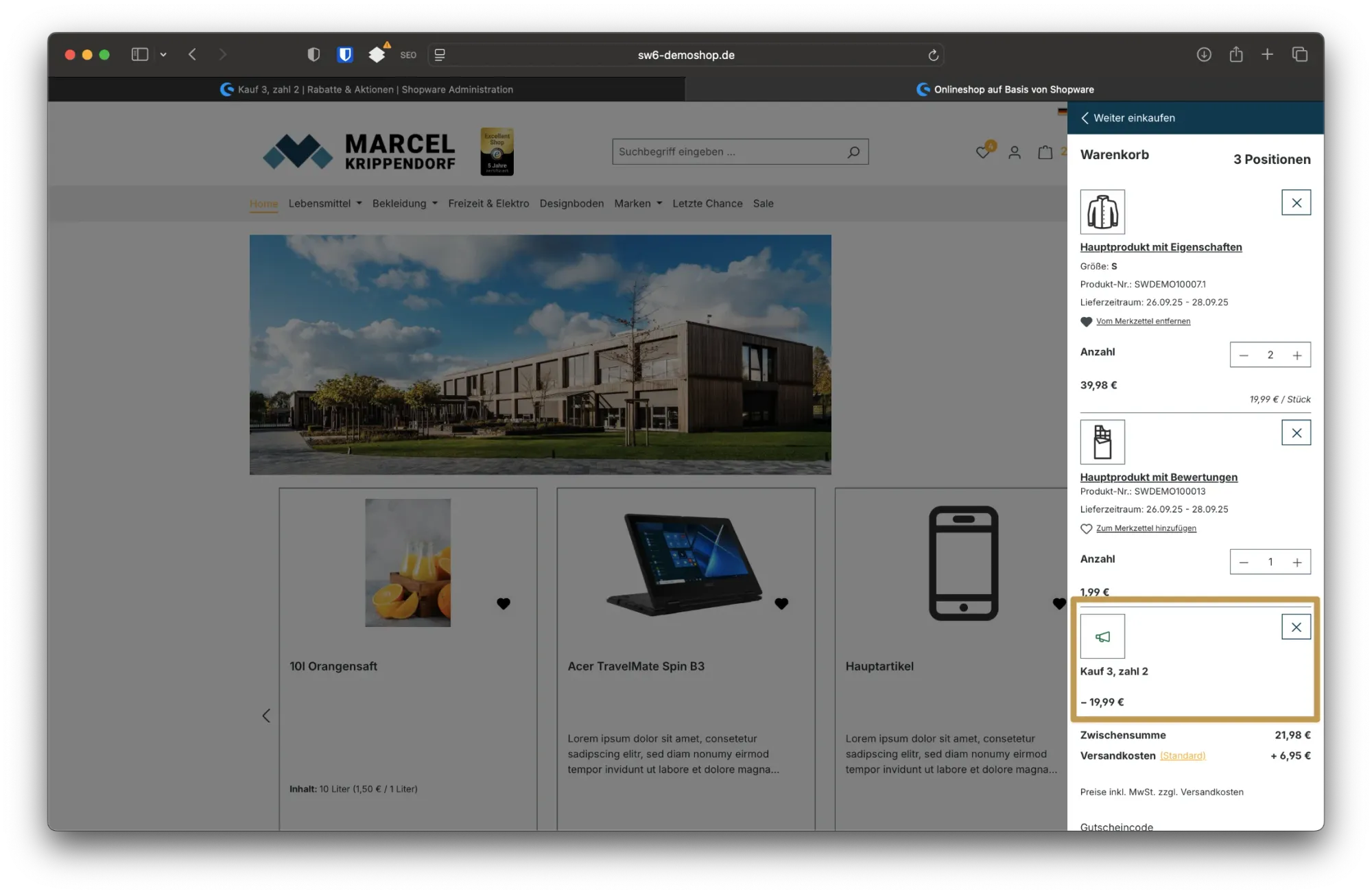Remove the 'Kauf 3, zahl 2' promotion from cart
Viewport: 1372px width, 894px height.
click(1296, 627)
